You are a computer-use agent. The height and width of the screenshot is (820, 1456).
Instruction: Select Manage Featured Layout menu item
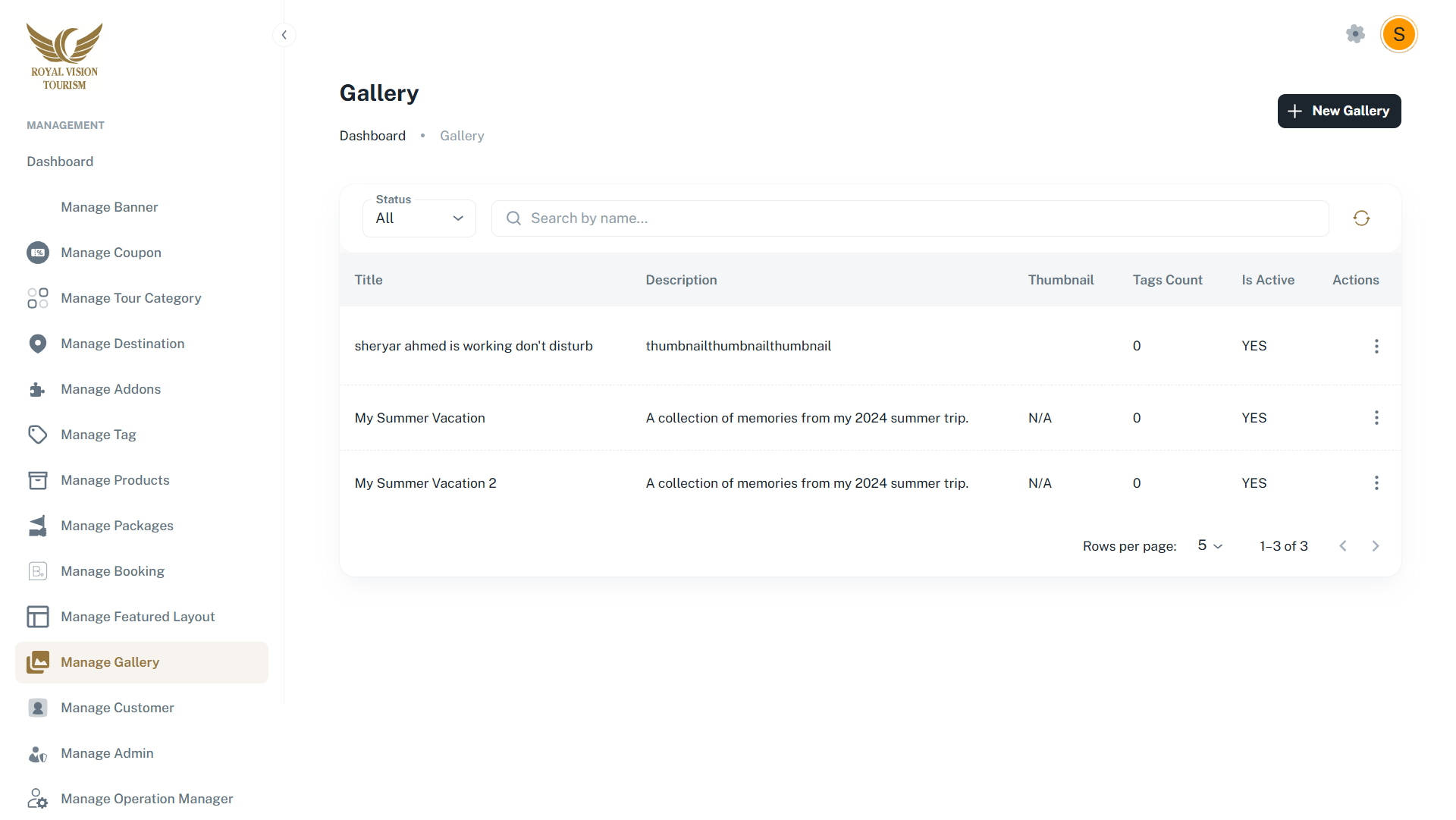137,617
